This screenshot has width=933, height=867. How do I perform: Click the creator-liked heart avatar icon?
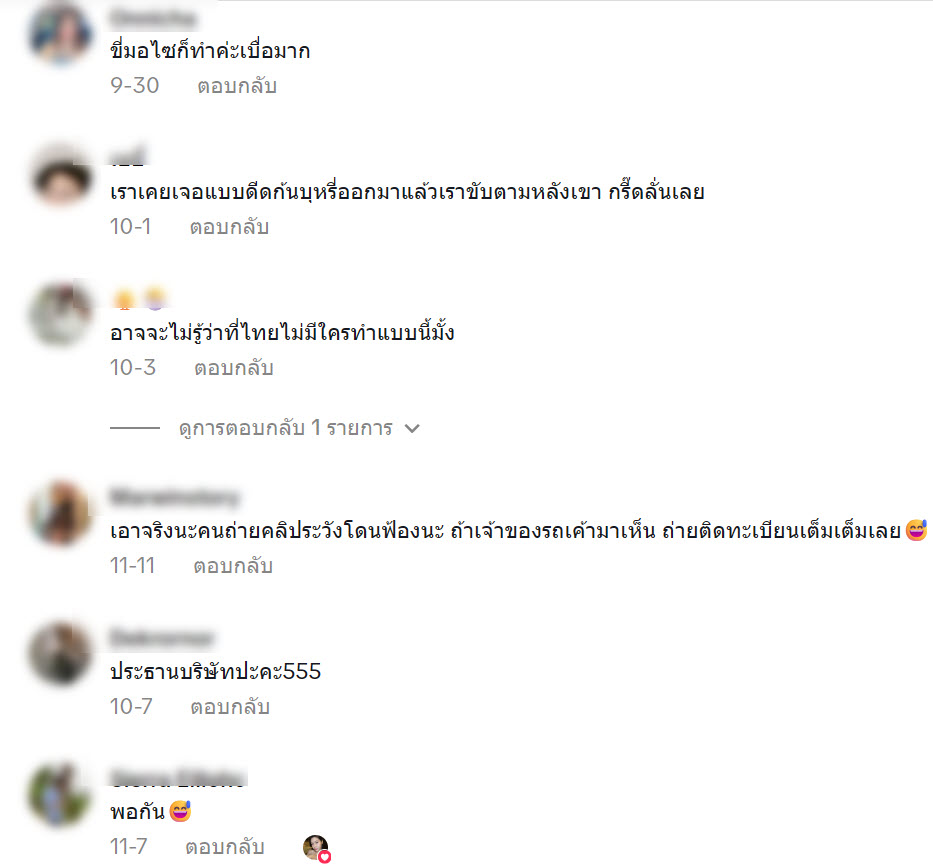tap(317, 848)
